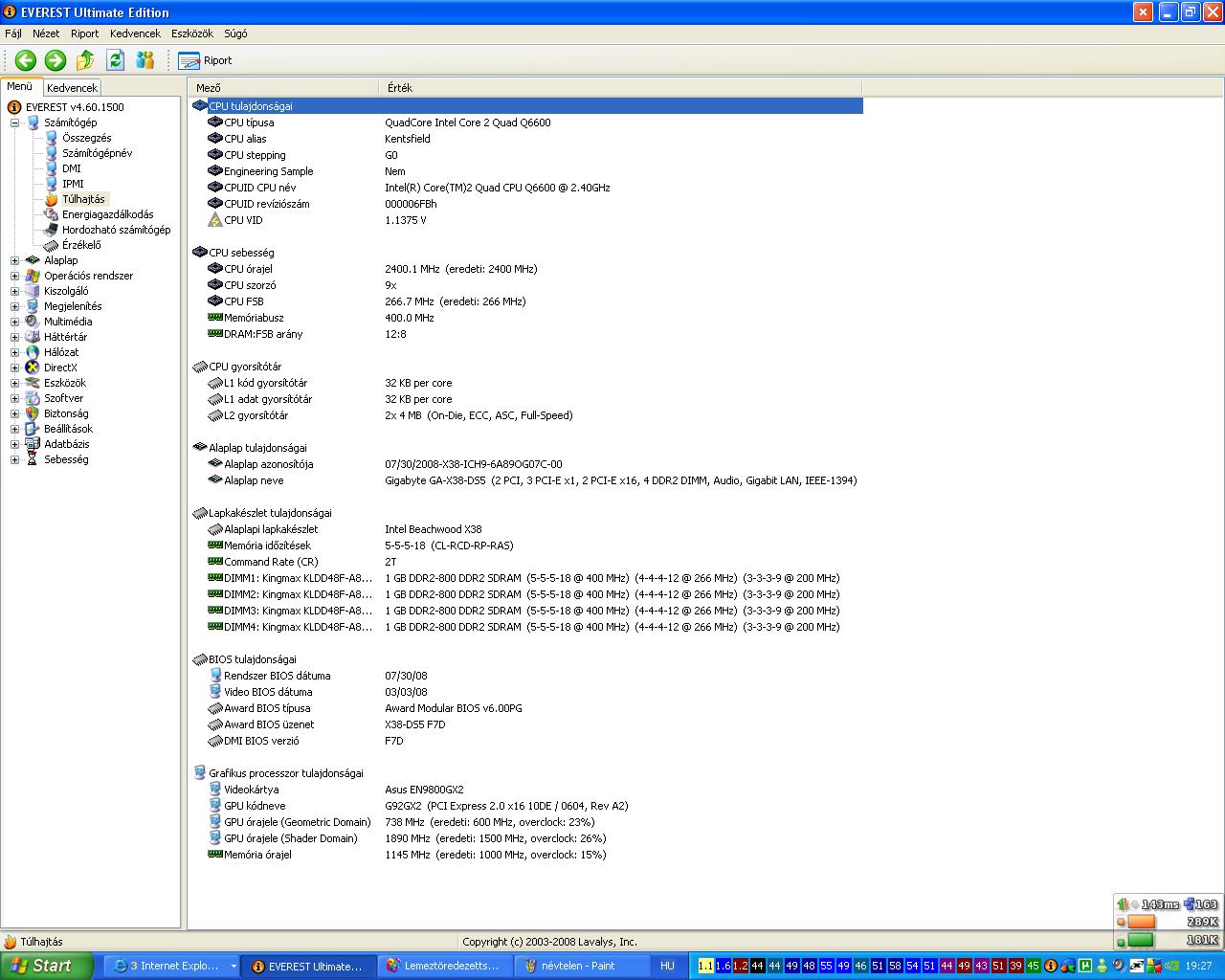Image resolution: width=1225 pixels, height=980 pixels.
Task: Select the CPU órajel row
Action: pos(526,269)
